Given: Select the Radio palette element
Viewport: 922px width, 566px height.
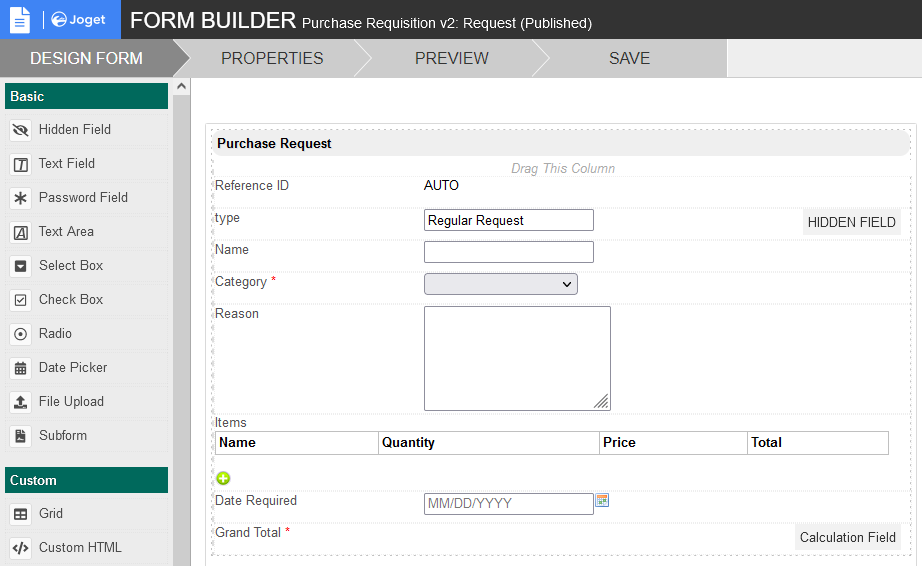Looking at the screenshot, I should (x=55, y=334).
